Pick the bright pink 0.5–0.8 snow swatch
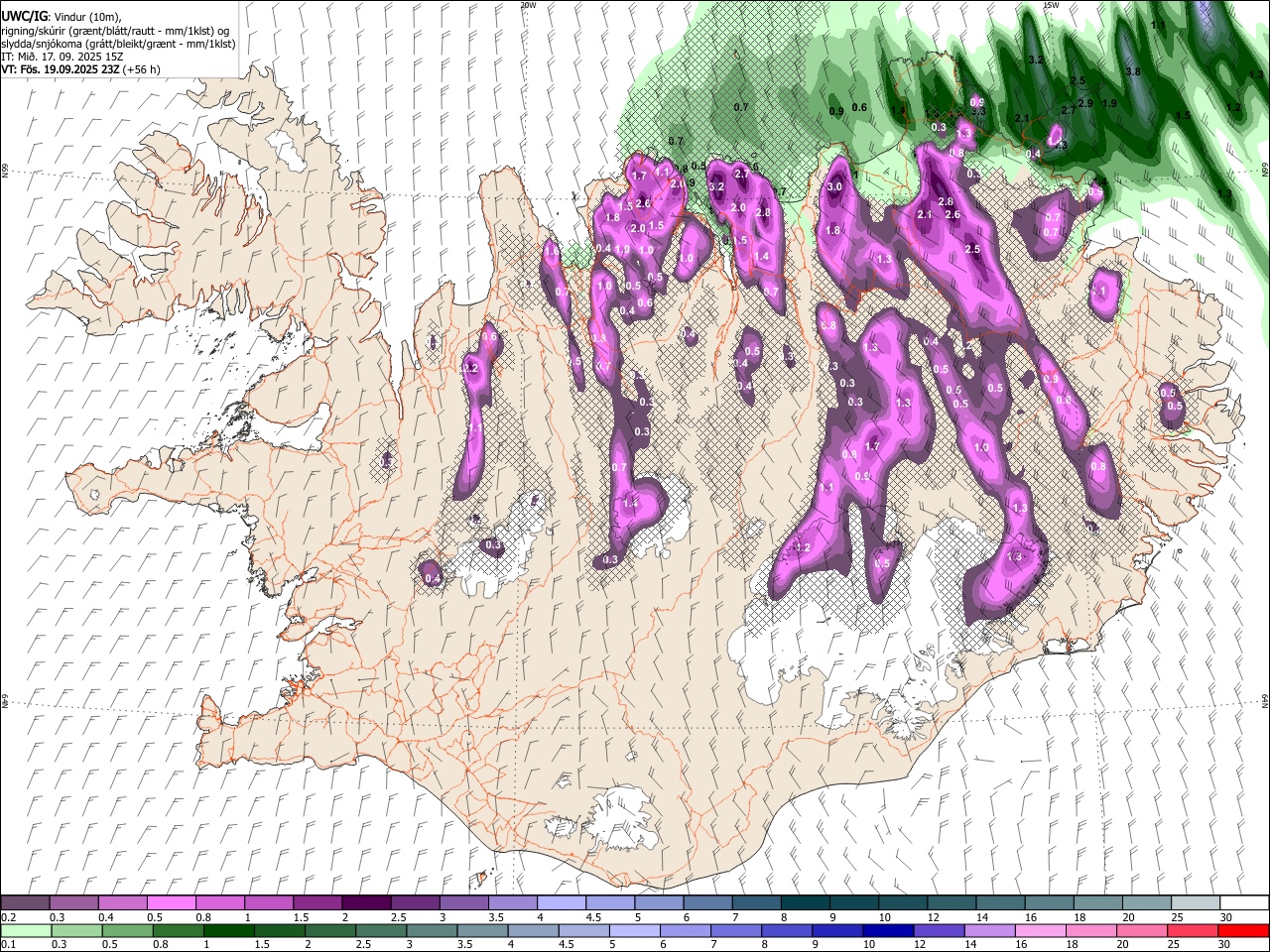Image resolution: width=1270 pixels, height=952 pixels. coord(172,903)
